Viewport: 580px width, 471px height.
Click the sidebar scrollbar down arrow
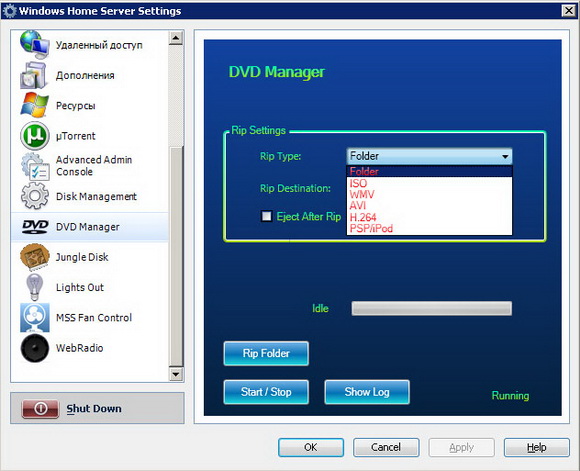[176, 374]
